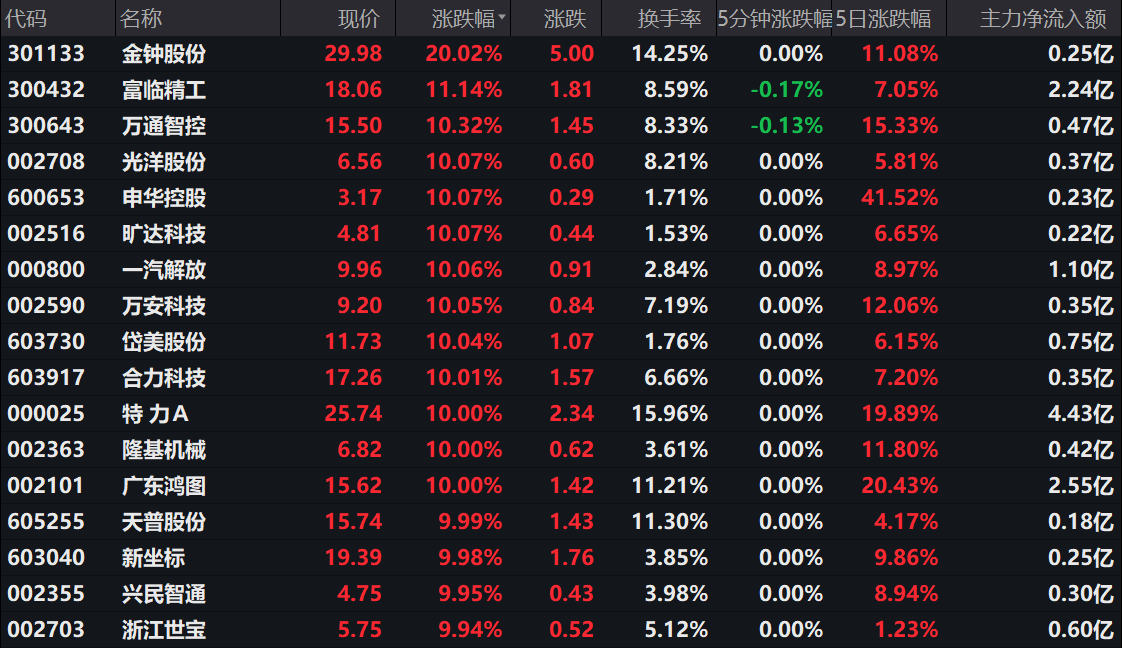Click the 2.24亿 net inflow value
Image resolution: width=1122 pixels, height=648 pixels.
click(1080, 89)
